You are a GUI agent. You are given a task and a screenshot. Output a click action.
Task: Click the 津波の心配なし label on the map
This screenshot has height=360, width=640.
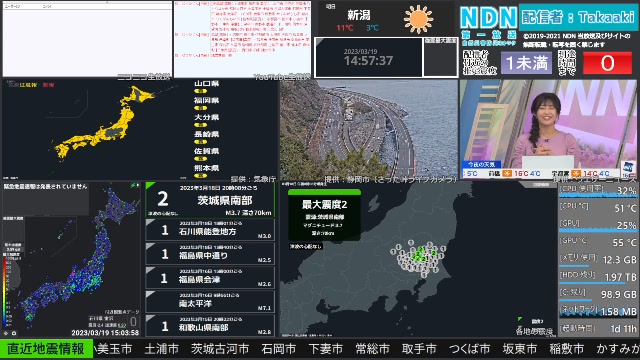point(306,247)
